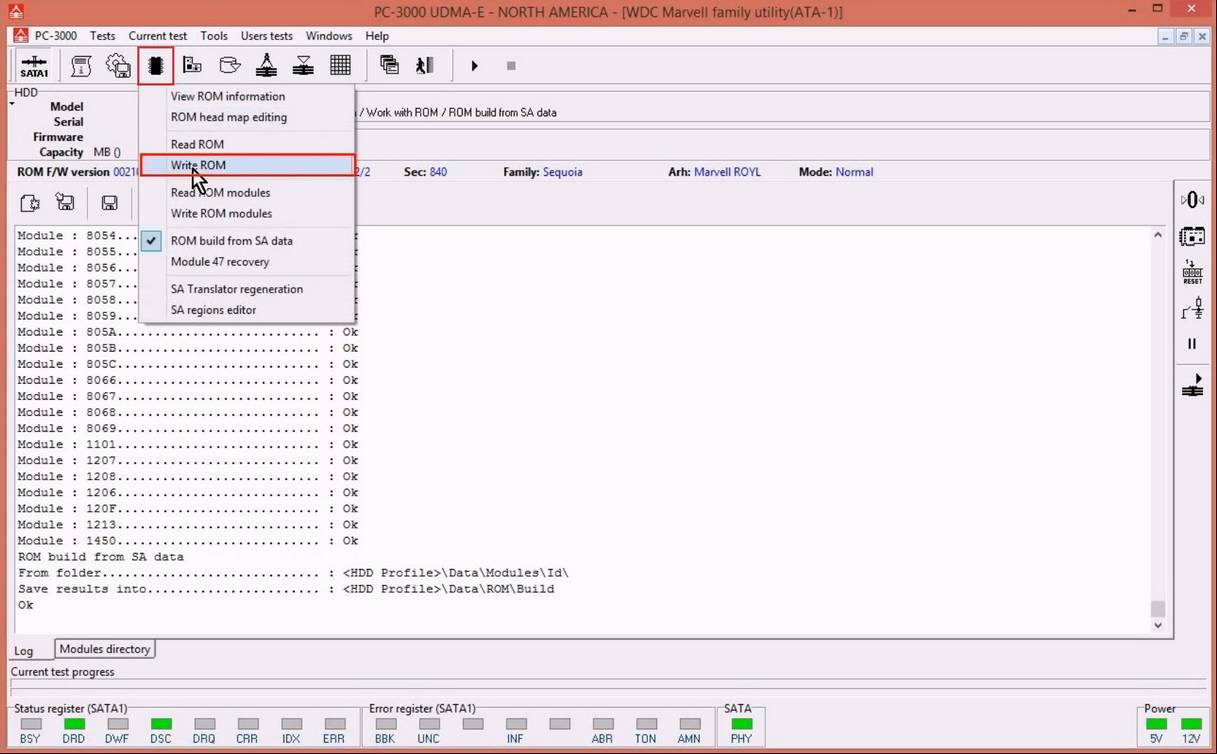Click the controller board icon in sidebar
This screenshot has height=754, width=1217.
point(1191,237)
